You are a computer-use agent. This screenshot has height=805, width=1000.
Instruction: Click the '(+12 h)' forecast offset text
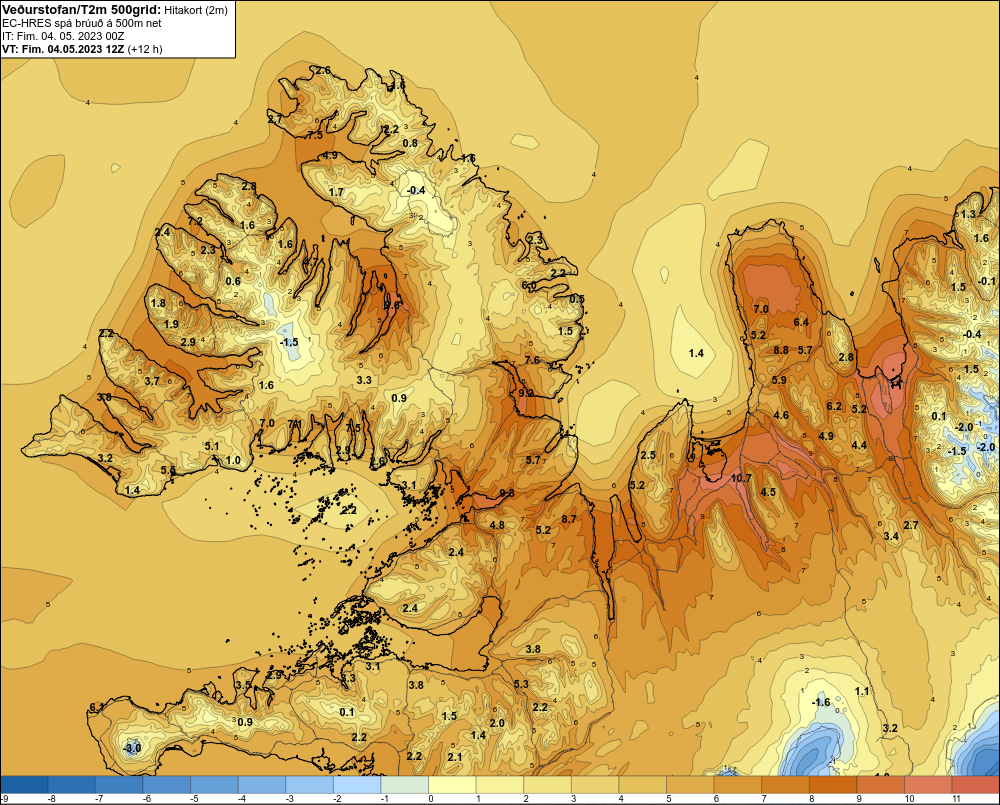click(145, 49)
